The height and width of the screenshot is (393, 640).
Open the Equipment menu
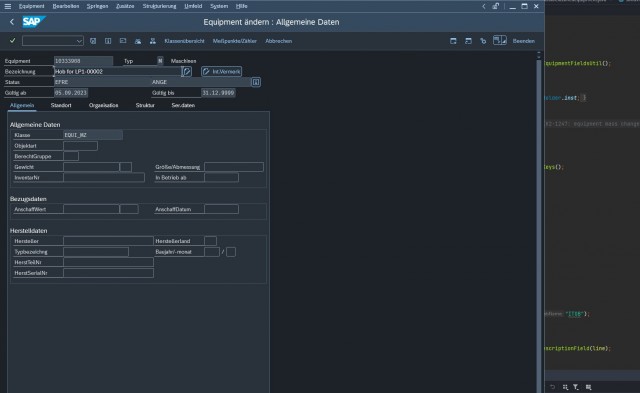click(31, 6)
